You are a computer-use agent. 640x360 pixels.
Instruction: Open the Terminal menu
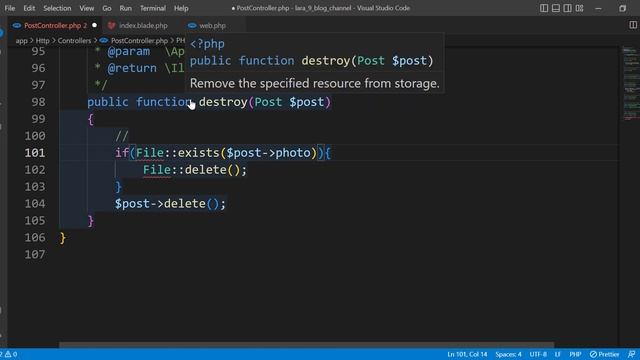(153, 8)
